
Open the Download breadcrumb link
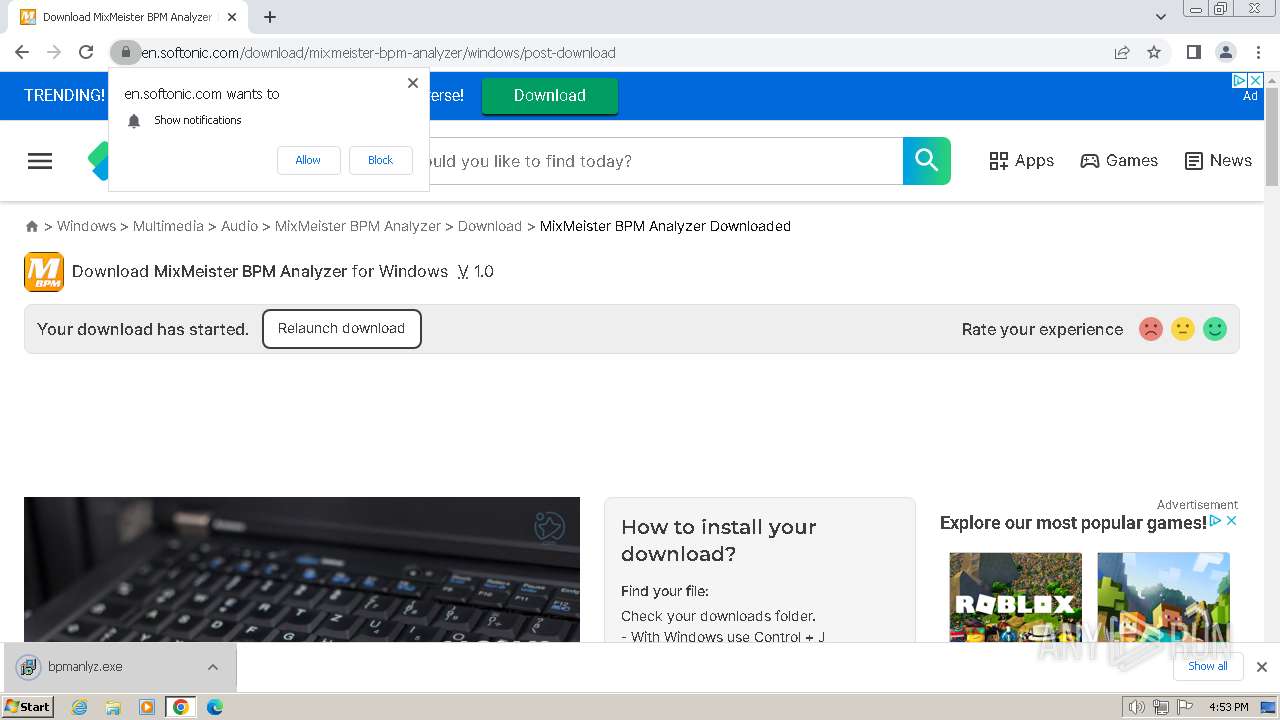pos(489,226)
